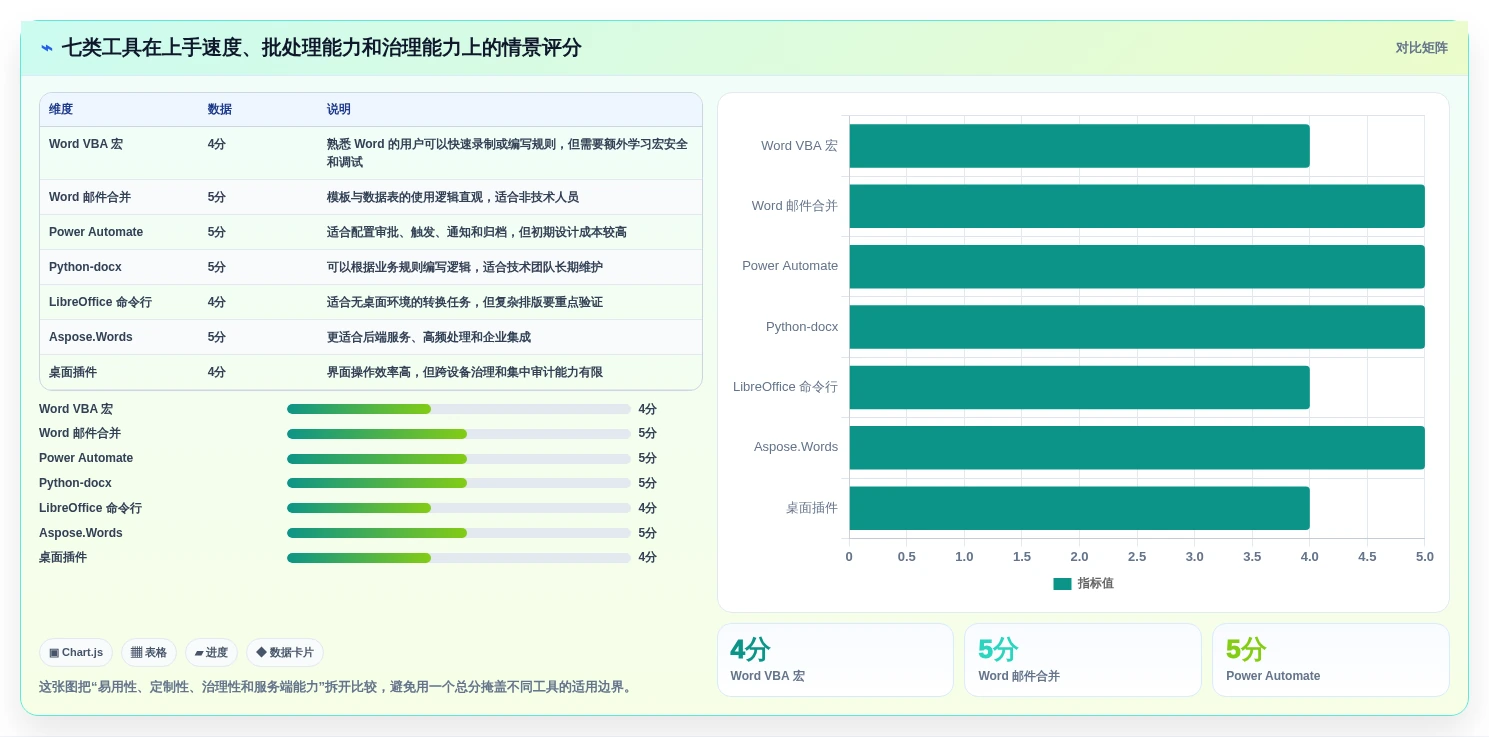Click the 进度 tag chip
This screenshot has width=1489, height=737.
coord(211,653)
